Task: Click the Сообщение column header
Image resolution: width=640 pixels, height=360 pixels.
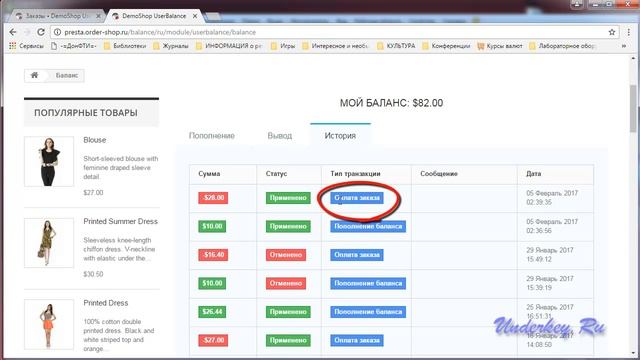Action: click(x=439, y=173)
